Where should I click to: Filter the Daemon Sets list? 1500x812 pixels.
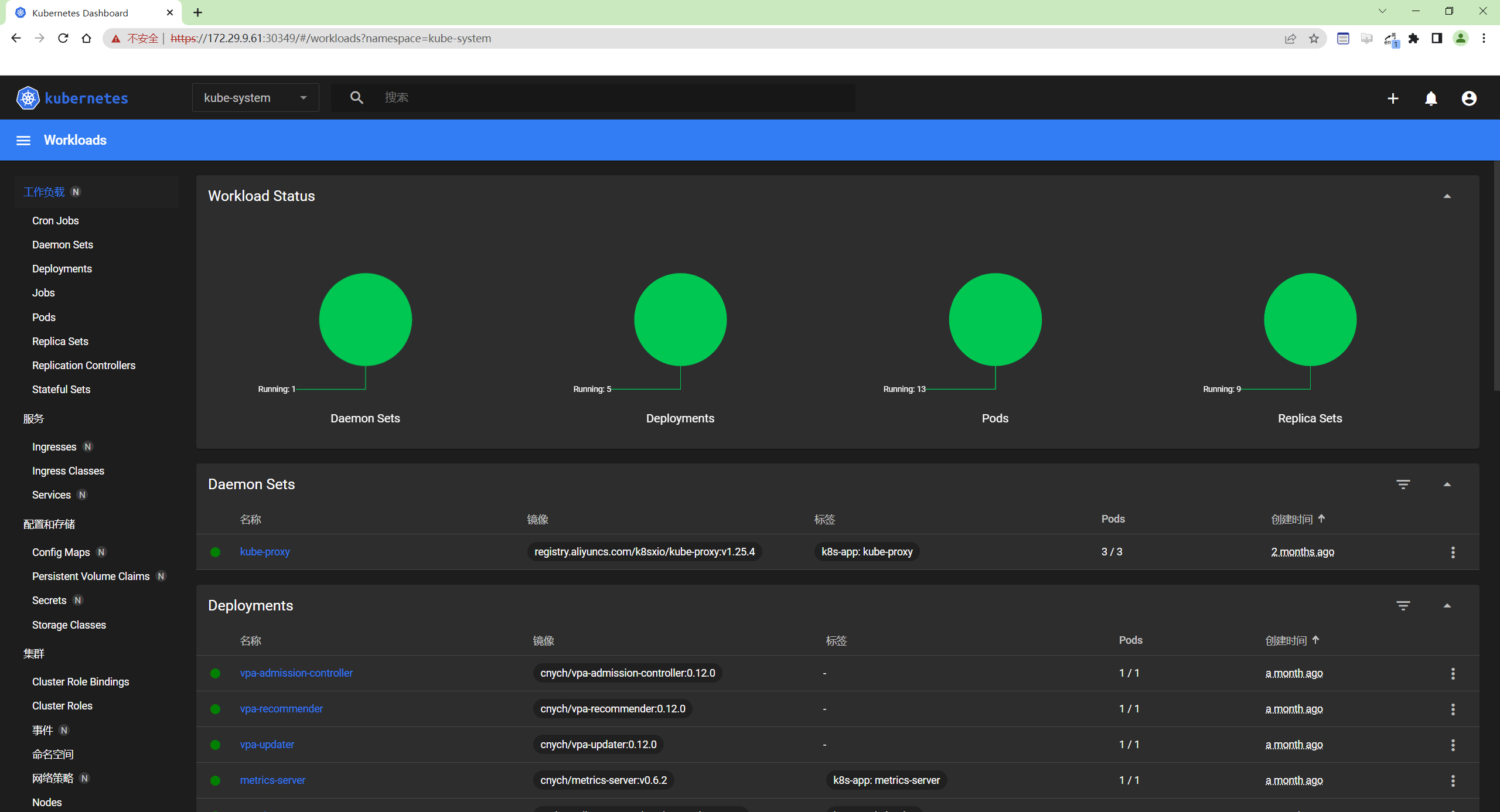pos(1403,485)
